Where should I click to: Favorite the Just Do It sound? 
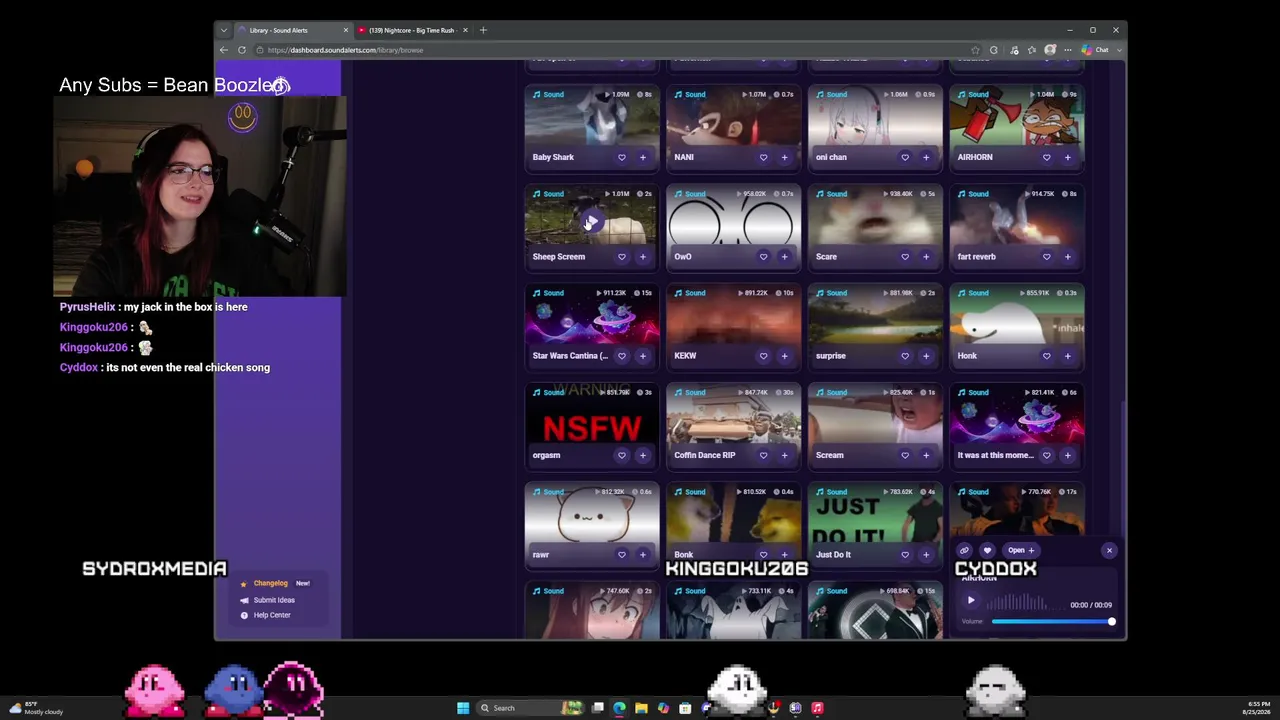coord(905,555)
